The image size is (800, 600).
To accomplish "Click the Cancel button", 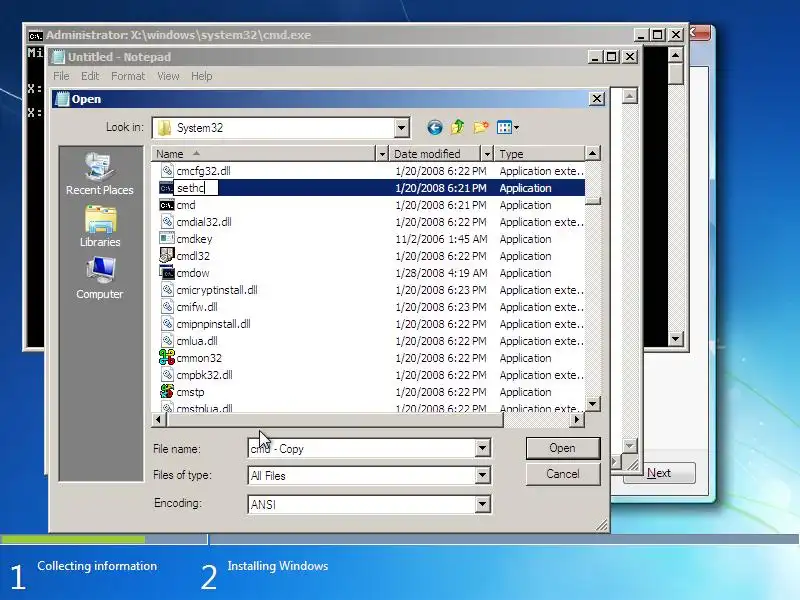I will click(563, 474).
